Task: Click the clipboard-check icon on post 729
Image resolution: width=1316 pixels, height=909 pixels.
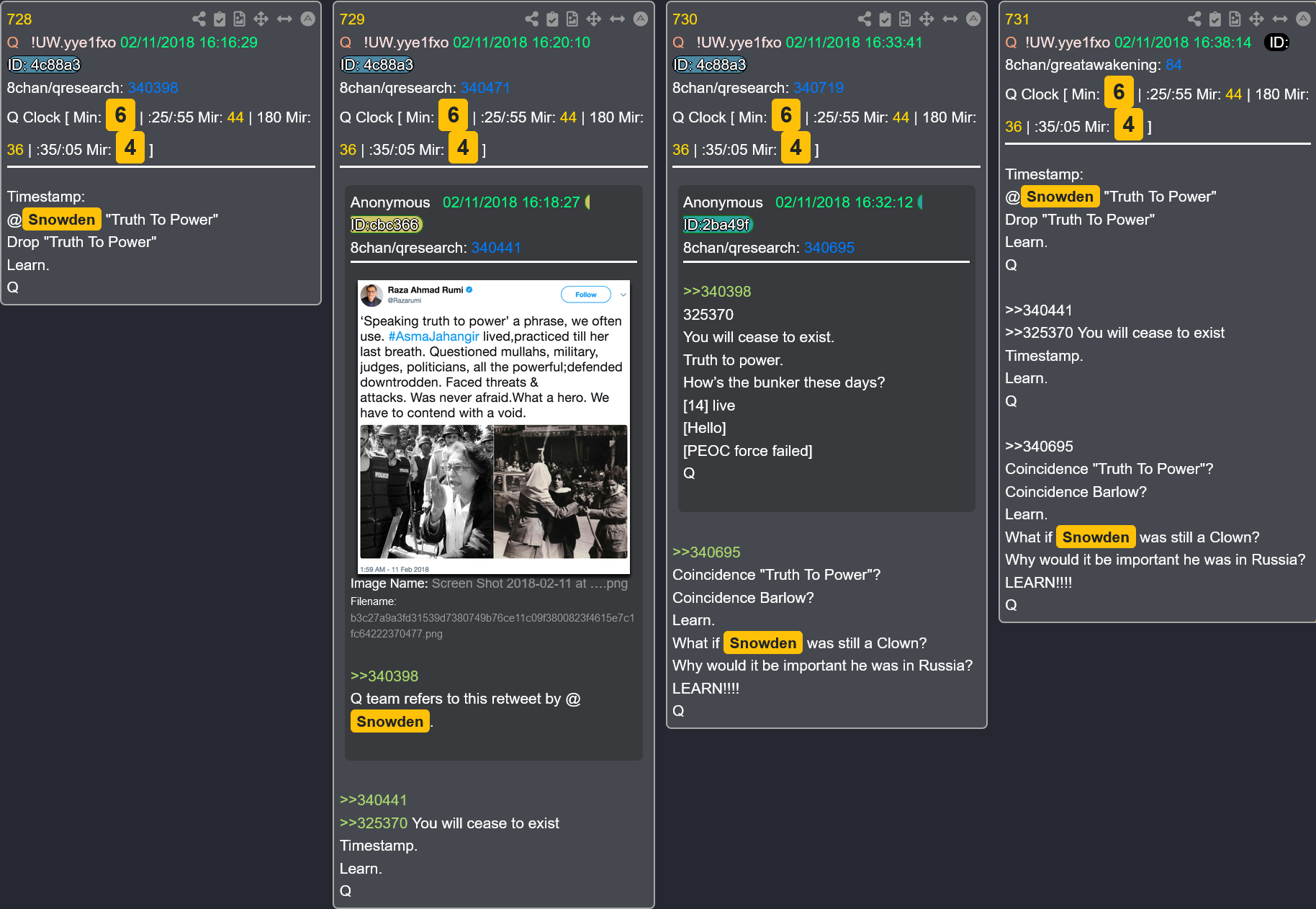Action: [552, 19]
